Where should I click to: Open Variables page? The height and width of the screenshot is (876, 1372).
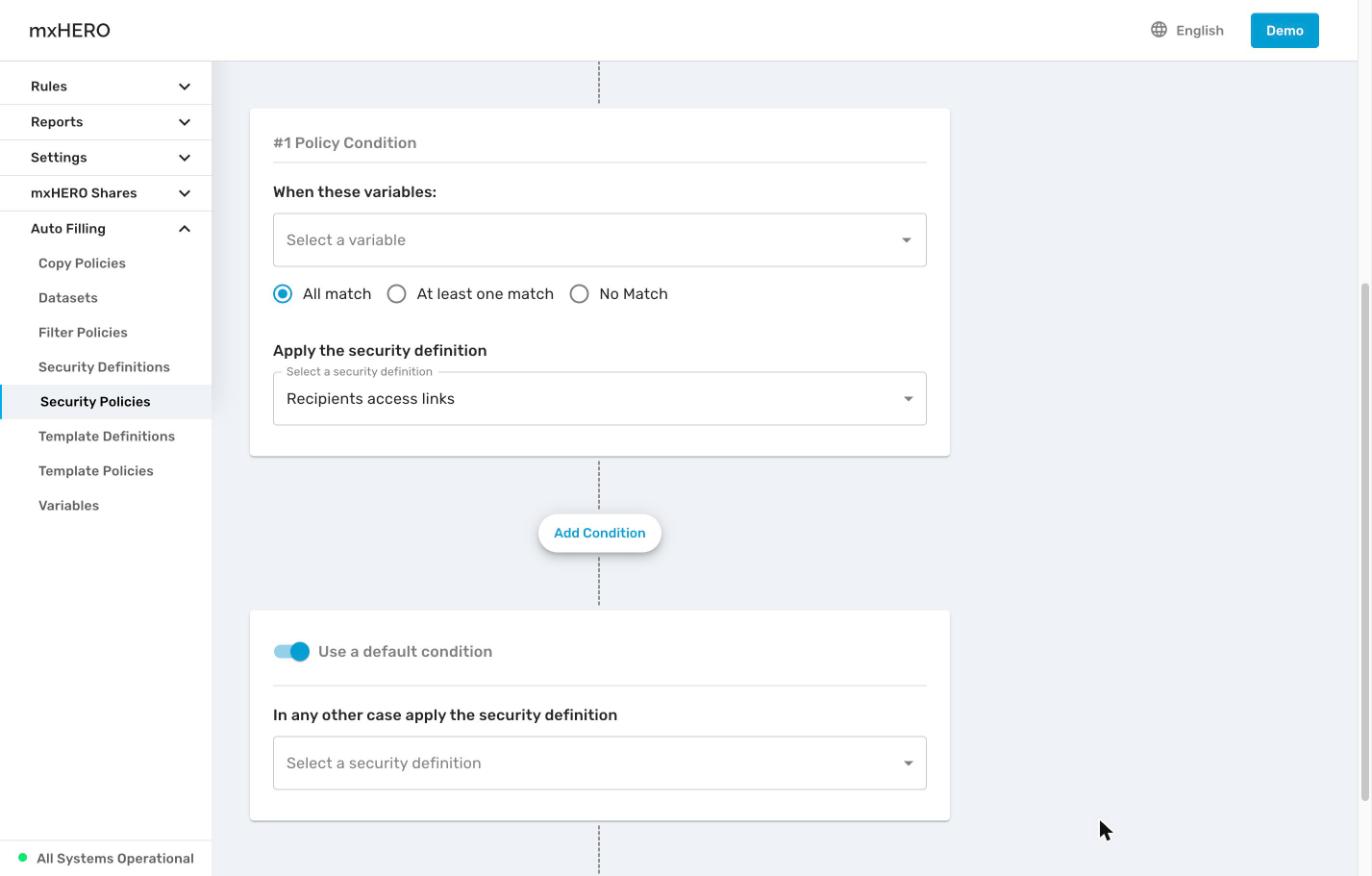[69, 505]
